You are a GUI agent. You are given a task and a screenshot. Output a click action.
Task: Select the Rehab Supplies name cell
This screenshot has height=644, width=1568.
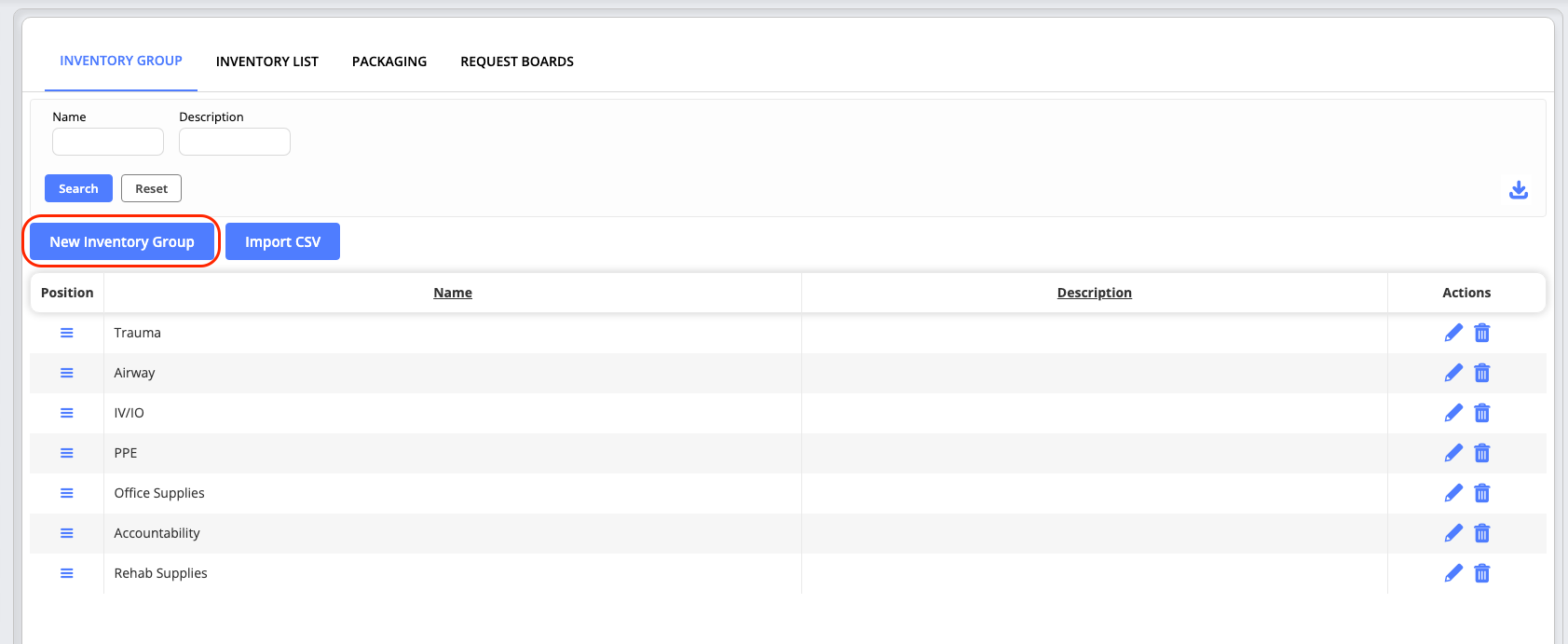(x=453, y=573)
